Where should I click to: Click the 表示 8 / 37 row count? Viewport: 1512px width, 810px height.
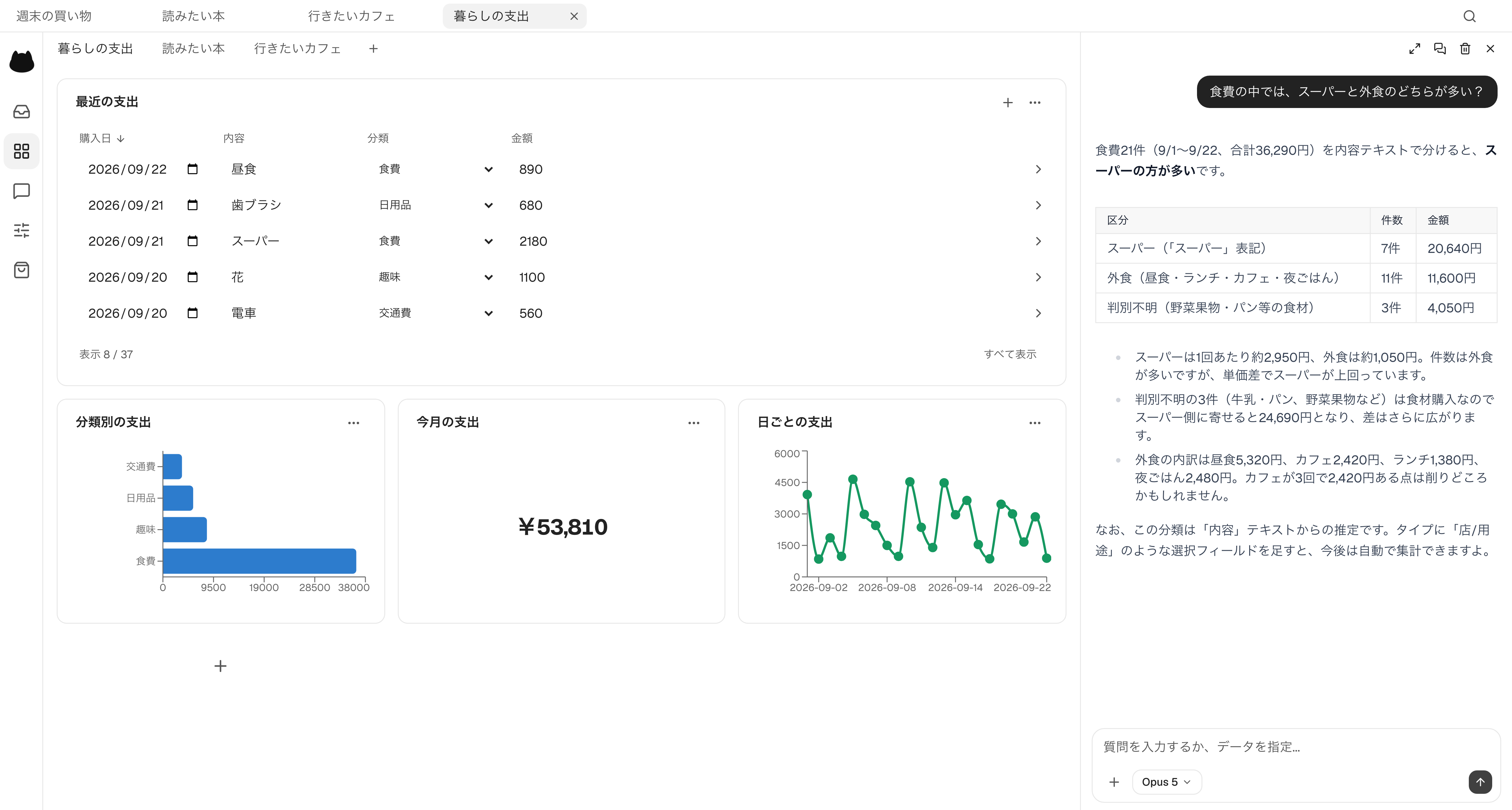(106, 355)
